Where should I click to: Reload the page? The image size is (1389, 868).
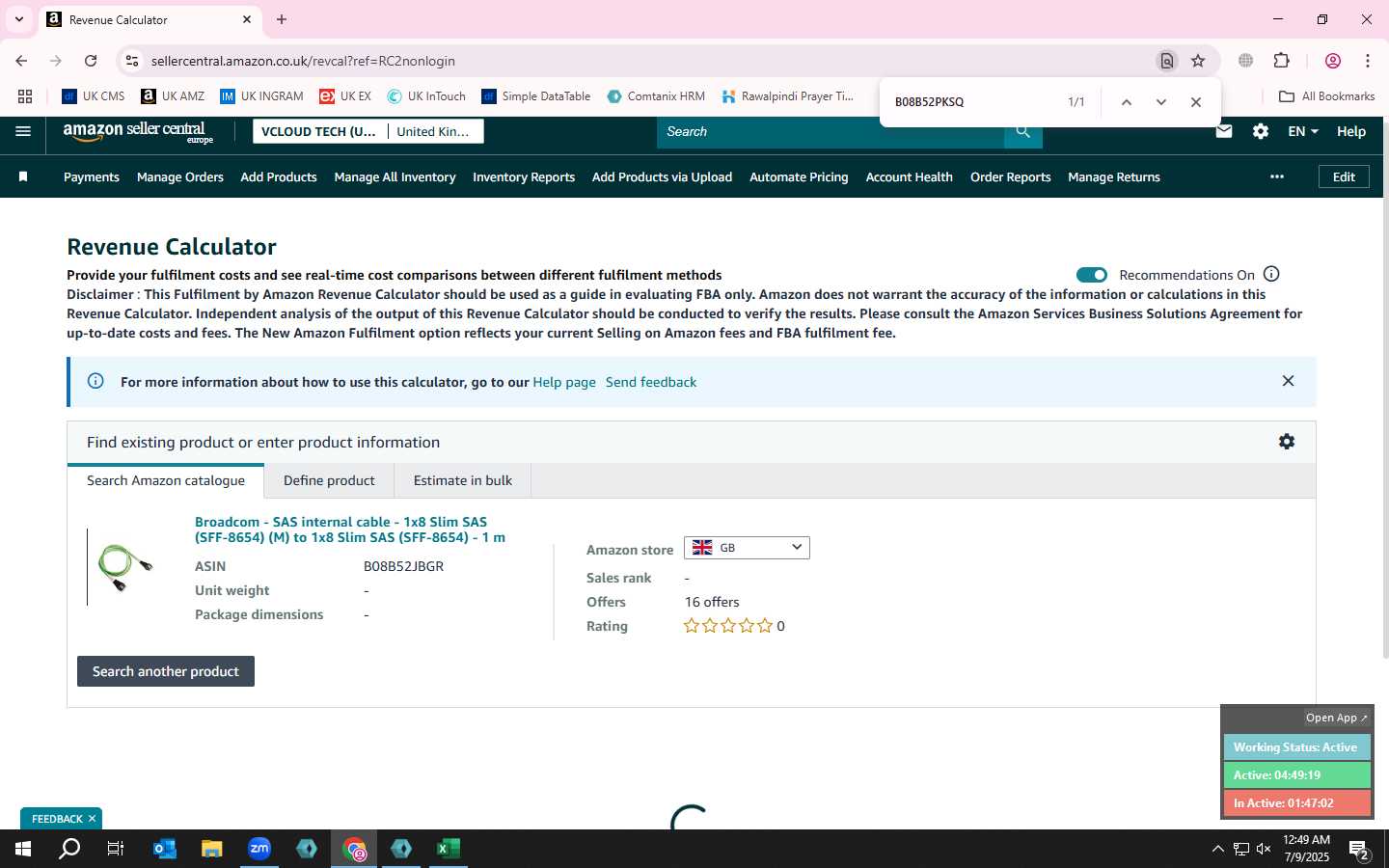(91, 61)
